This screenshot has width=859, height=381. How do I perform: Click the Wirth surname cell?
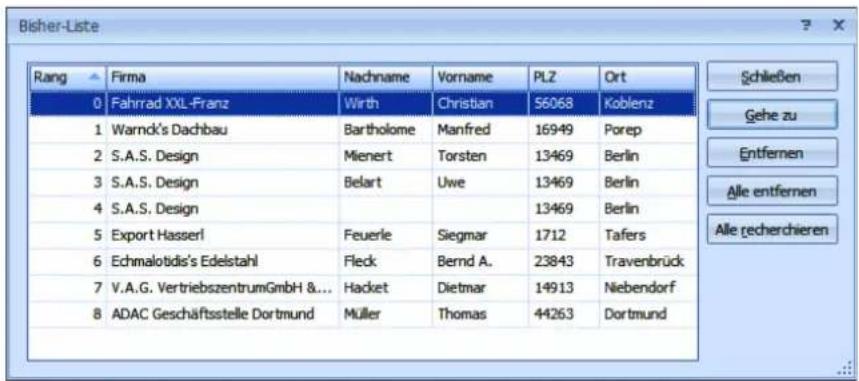point(386,104)
